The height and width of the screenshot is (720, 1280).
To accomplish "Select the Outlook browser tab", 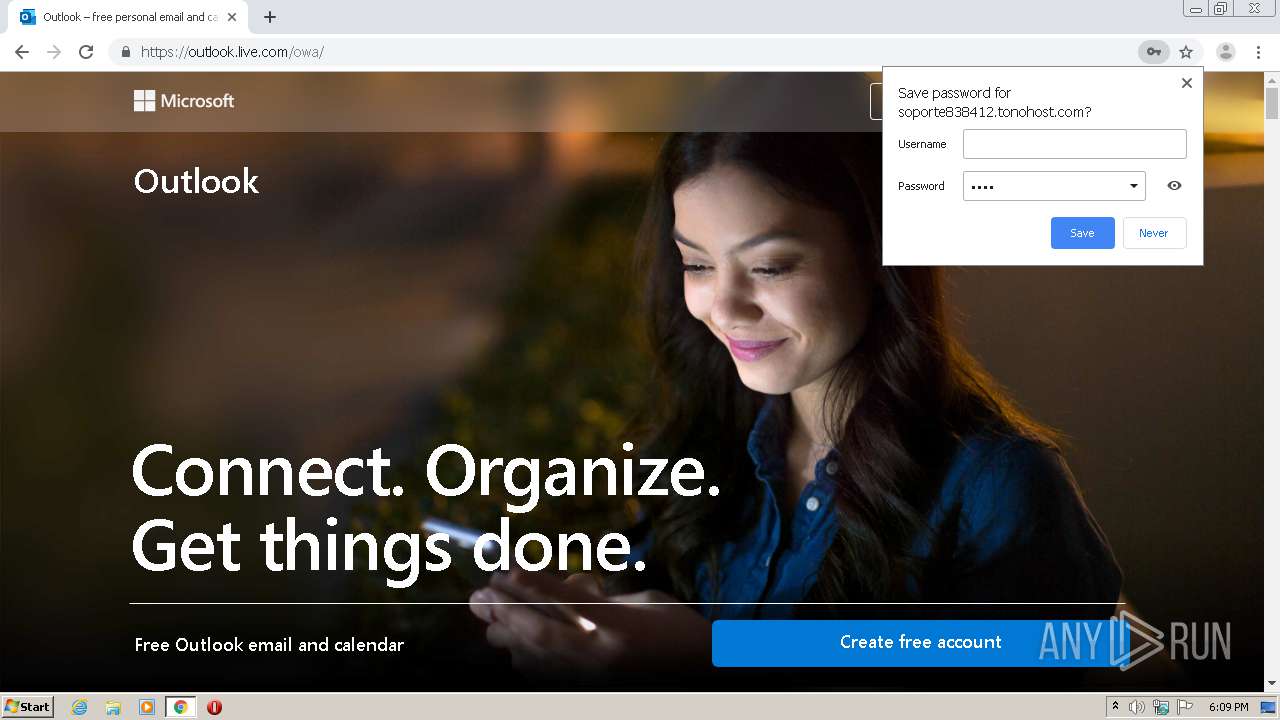I will tap(127, 17).
